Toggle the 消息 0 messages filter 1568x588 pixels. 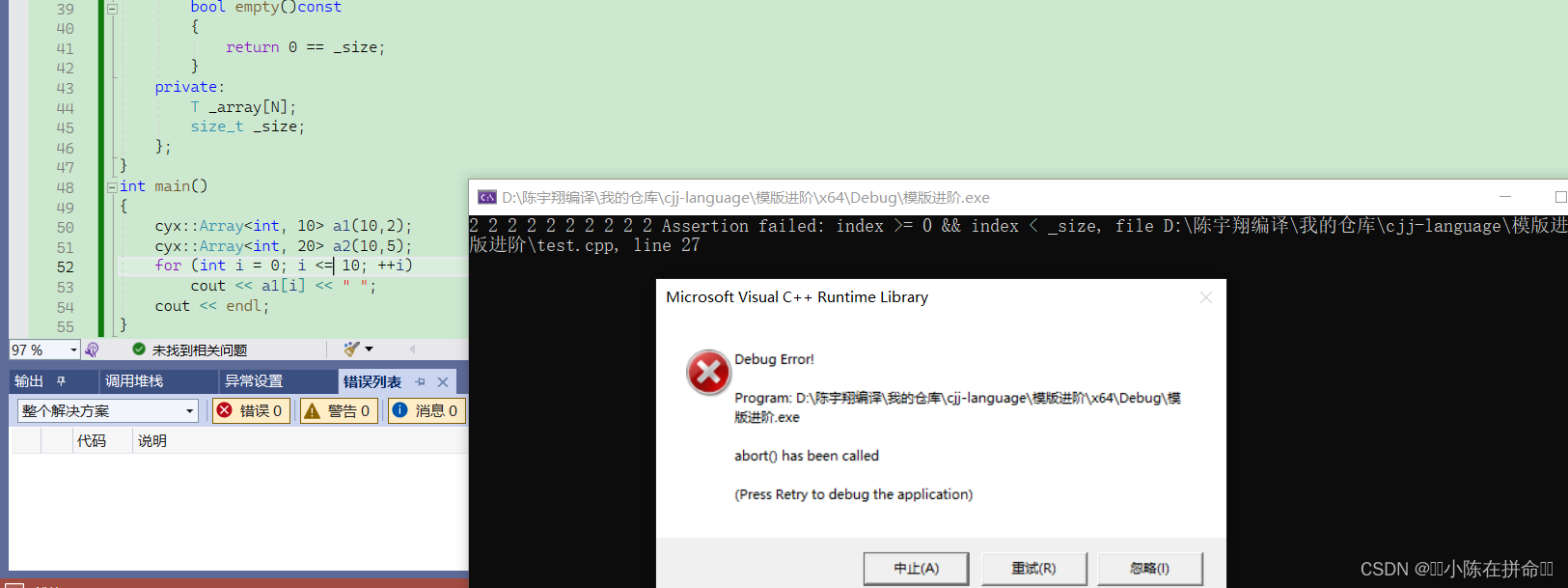(426, 410)
